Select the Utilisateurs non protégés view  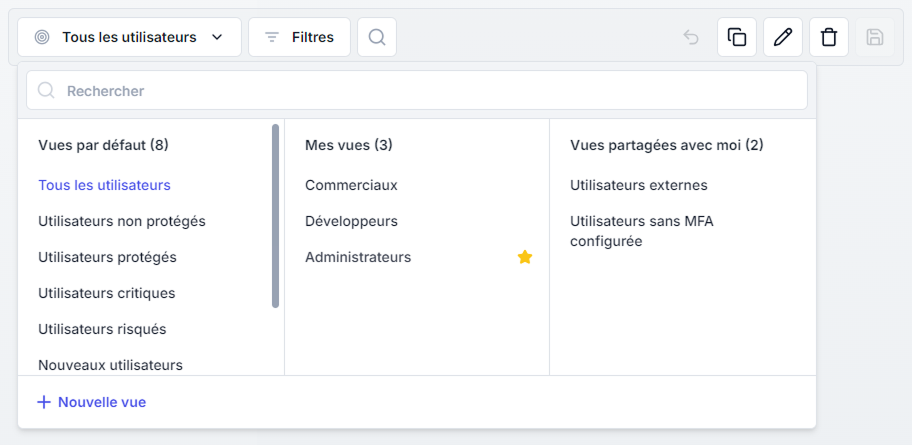pyautogui.click(x=122, y=221)
